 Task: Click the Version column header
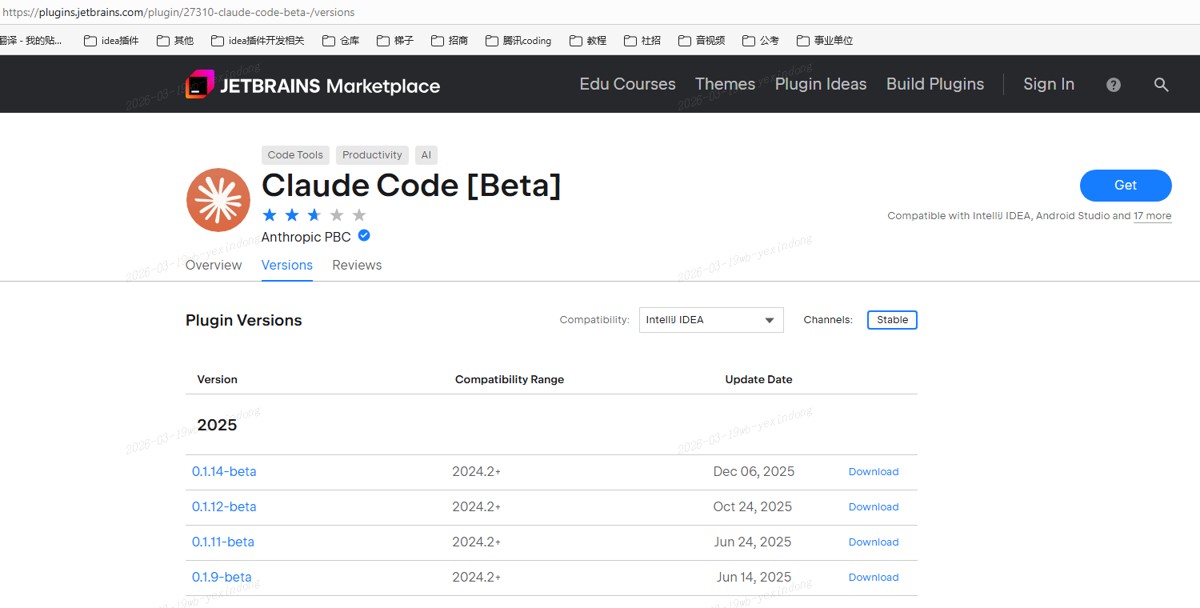click(217, 380)
